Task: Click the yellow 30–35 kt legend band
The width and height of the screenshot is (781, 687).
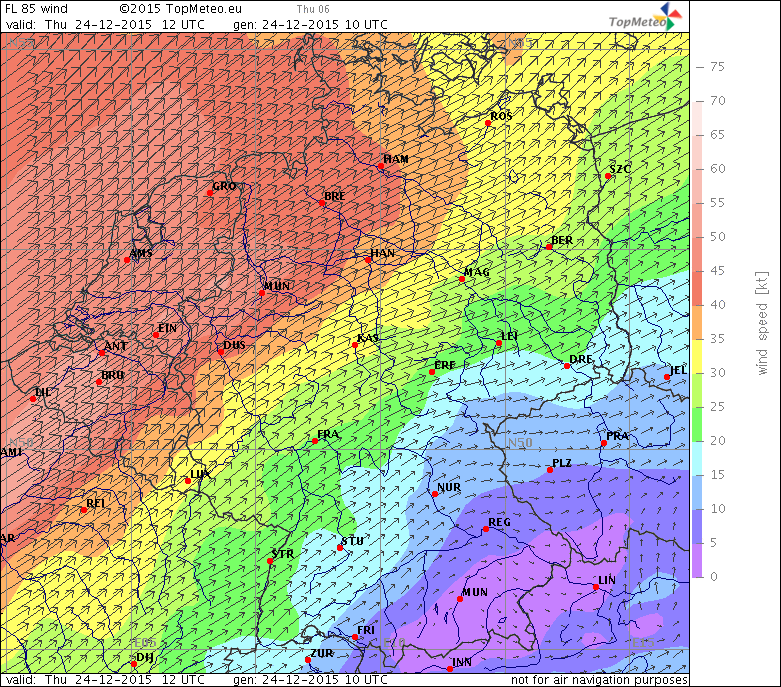Action: click(x=701, y=355)
